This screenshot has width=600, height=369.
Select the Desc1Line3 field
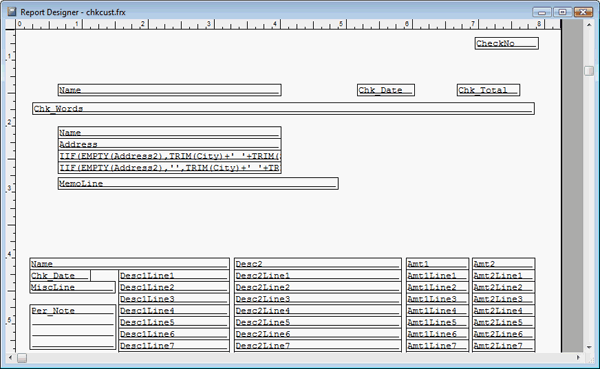174,299
